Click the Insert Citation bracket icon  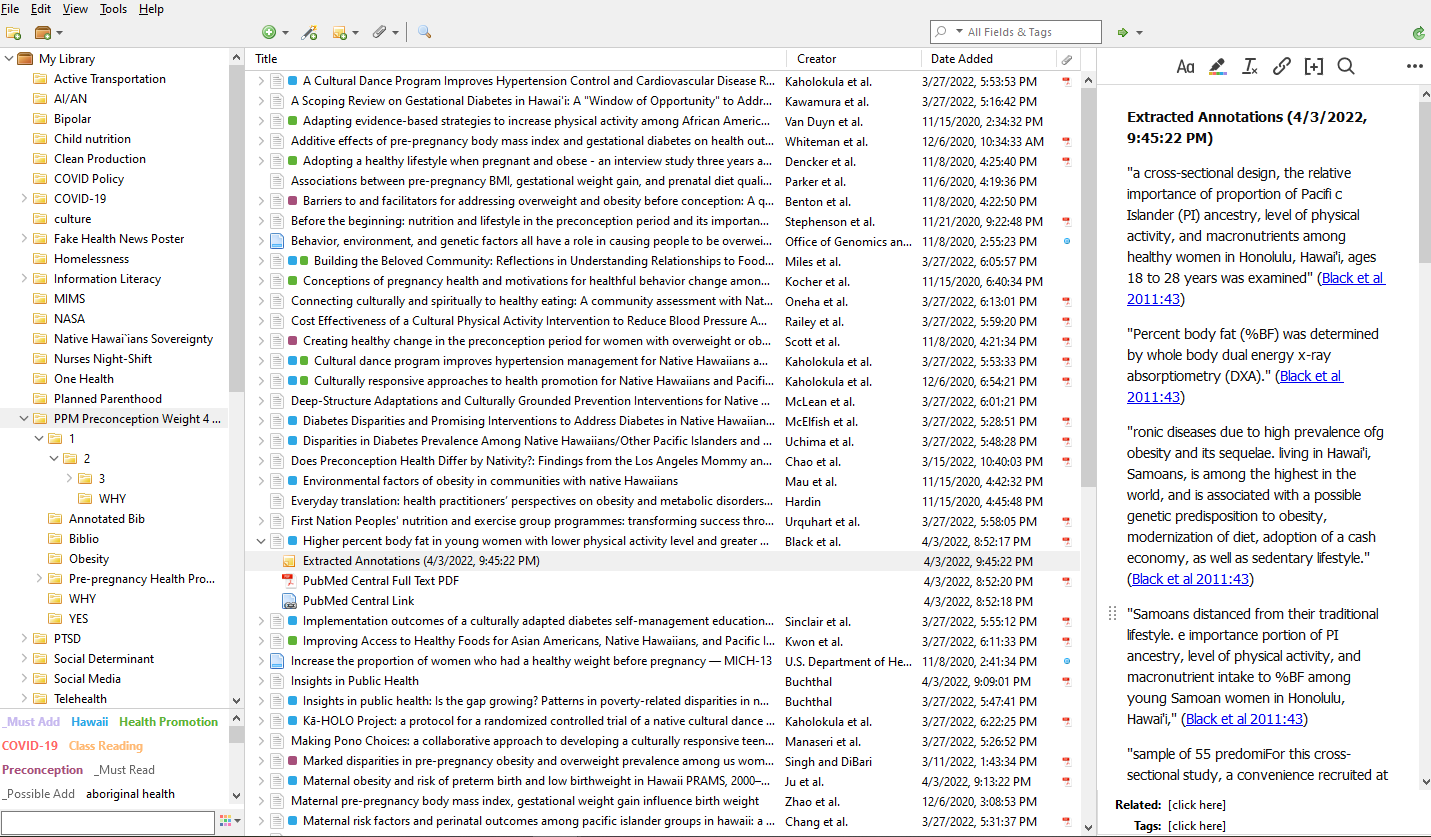1313,66
